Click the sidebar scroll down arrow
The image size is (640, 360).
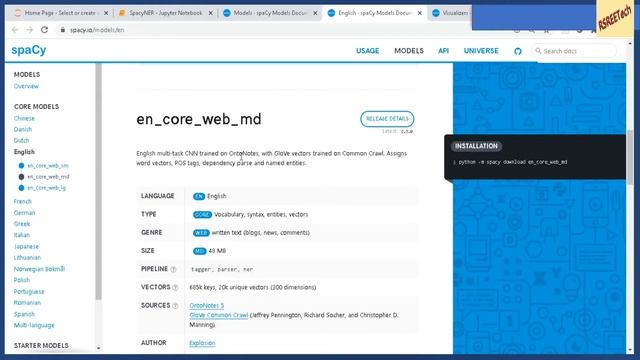coord(98,348)
